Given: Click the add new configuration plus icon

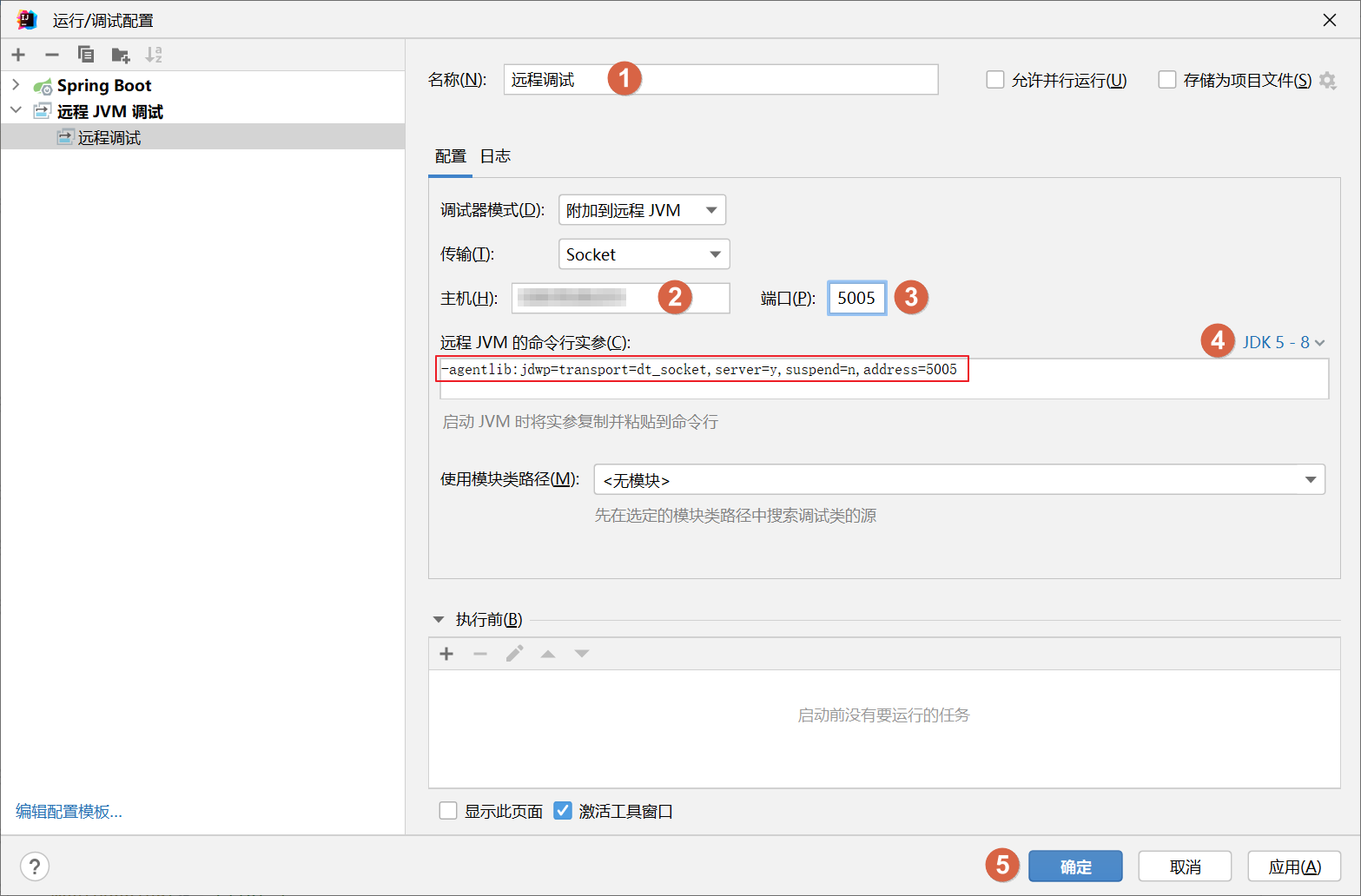Looking at the screenshot, I should tap(18, 55).
